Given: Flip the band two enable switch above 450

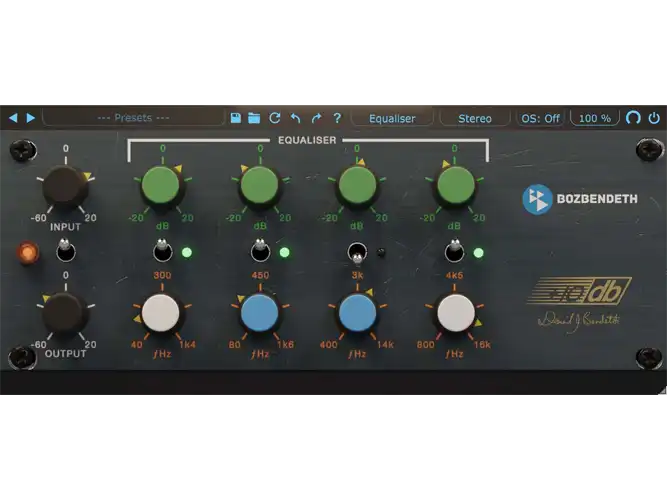Looking at the screenshot, I should pyautogui.click(x=260, y=251).
